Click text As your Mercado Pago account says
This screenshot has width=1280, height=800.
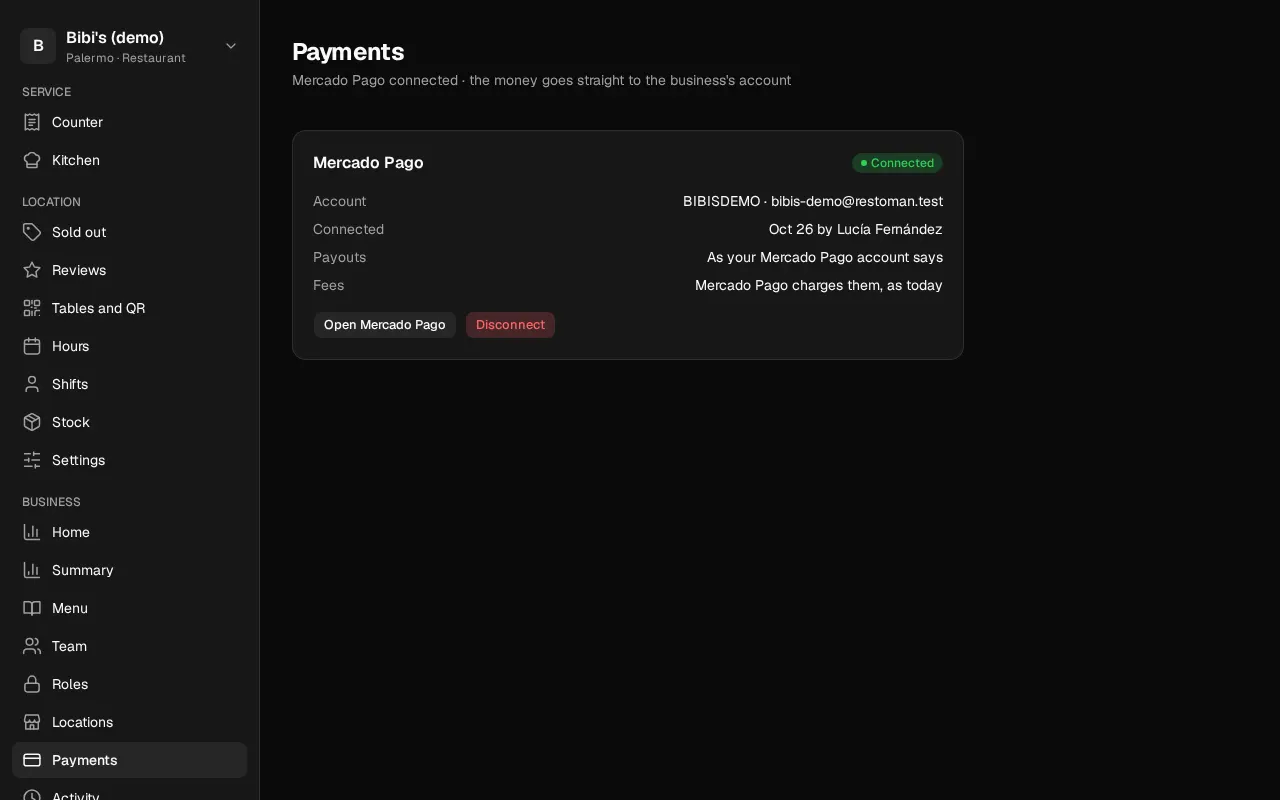pos(825,257)
